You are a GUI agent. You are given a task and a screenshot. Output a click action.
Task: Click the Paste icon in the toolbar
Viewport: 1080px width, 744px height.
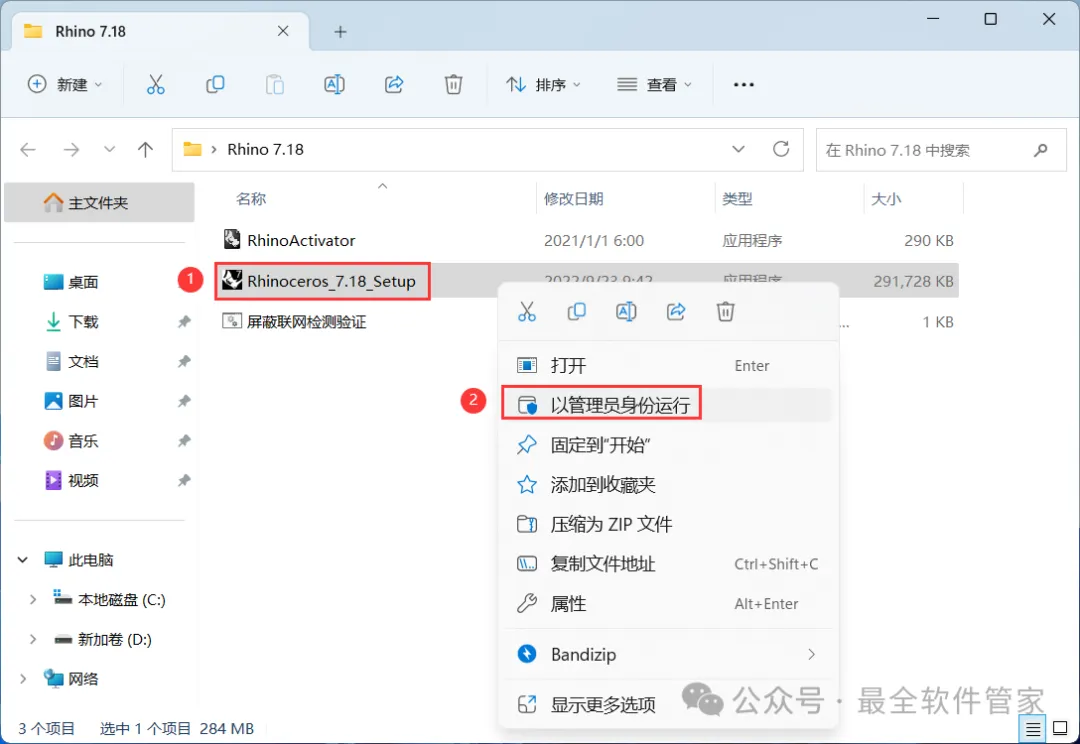(274, 85)
